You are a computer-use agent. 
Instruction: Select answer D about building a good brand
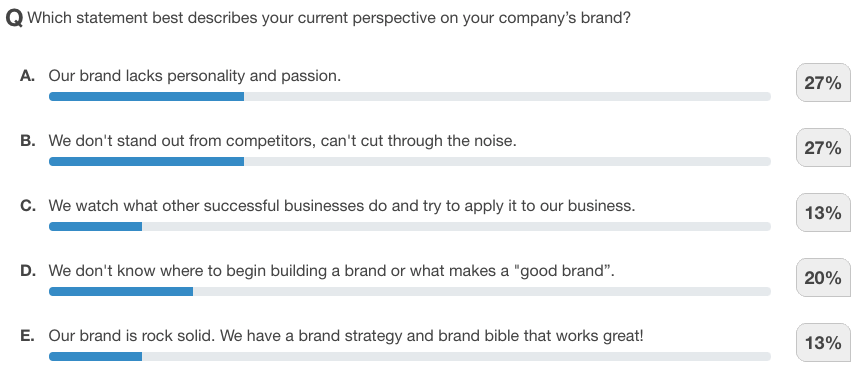tap(332, 271)
